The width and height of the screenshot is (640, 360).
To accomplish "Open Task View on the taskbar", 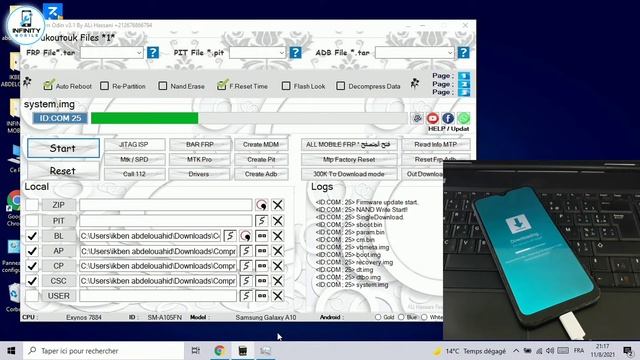I will [x=196, y=351].
